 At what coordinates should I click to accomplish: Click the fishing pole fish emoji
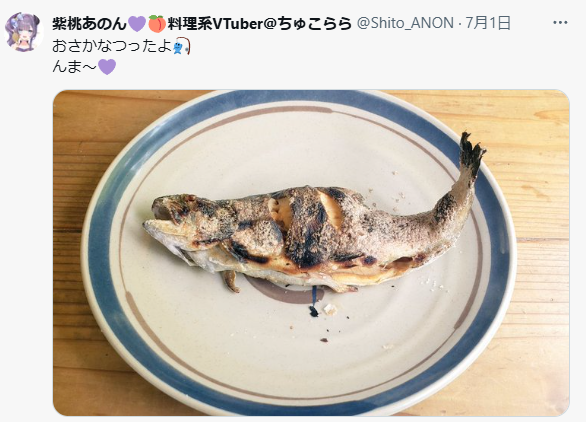182,46
